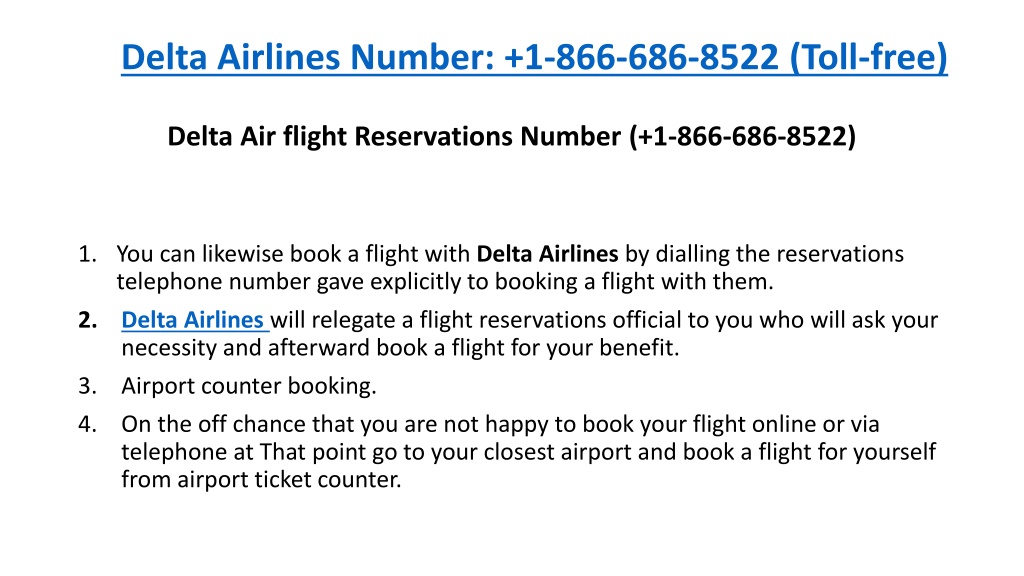Click 'by dialling the reservations' phrase

coord(765,253)
